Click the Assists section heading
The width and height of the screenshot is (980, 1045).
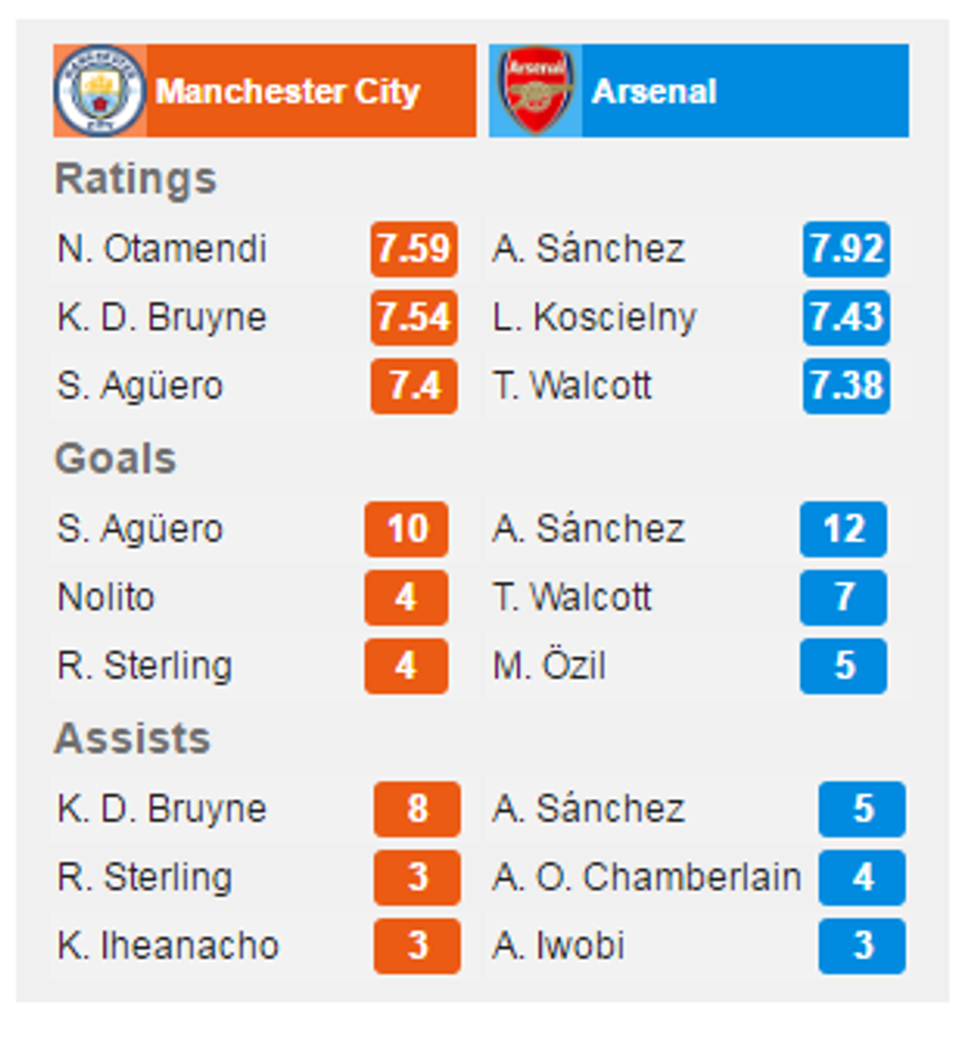click(x=132, y=739)
